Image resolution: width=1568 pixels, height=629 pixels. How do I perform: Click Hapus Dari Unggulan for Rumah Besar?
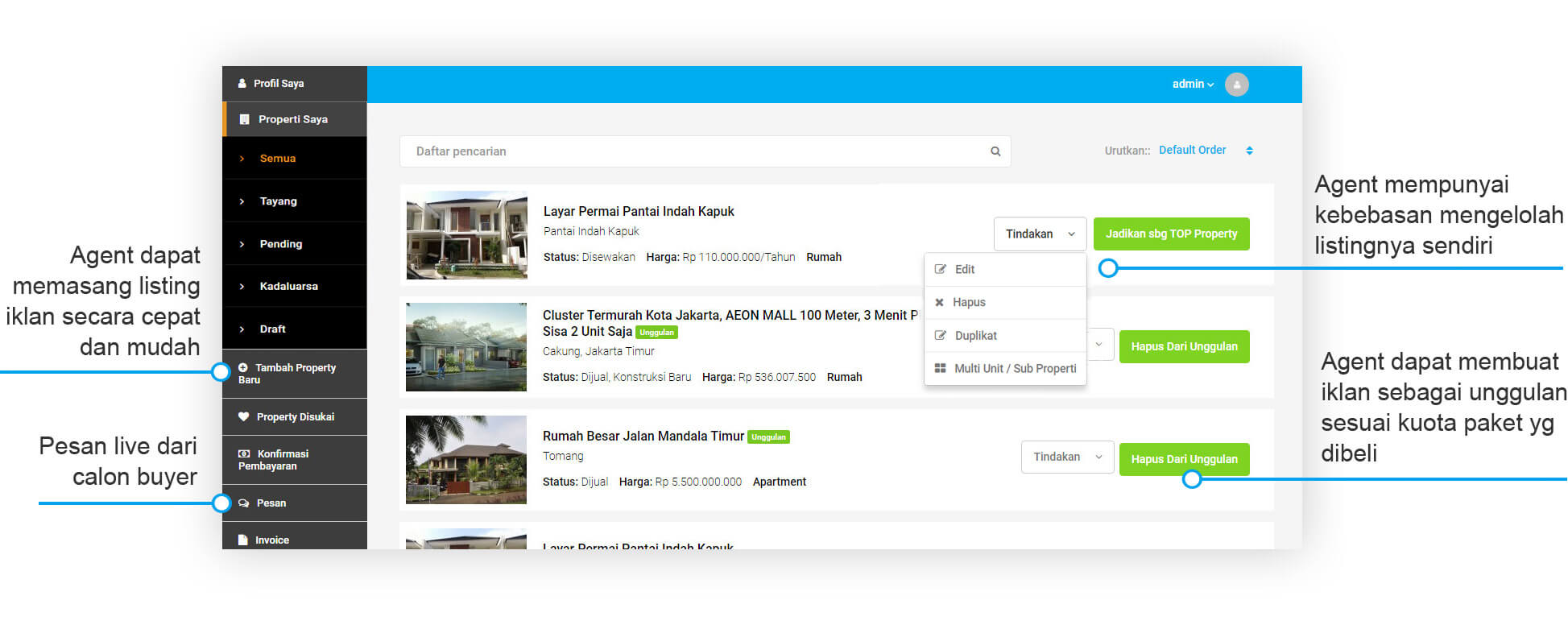pyautogui.click(x=1184, y=459)
